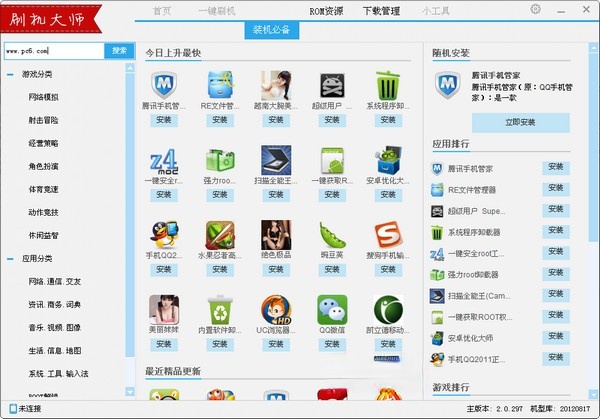The width and height of the screenshot is (600, 419).
Task: Install 水果忍者 with its 安装 button
Action: point(220,270)
